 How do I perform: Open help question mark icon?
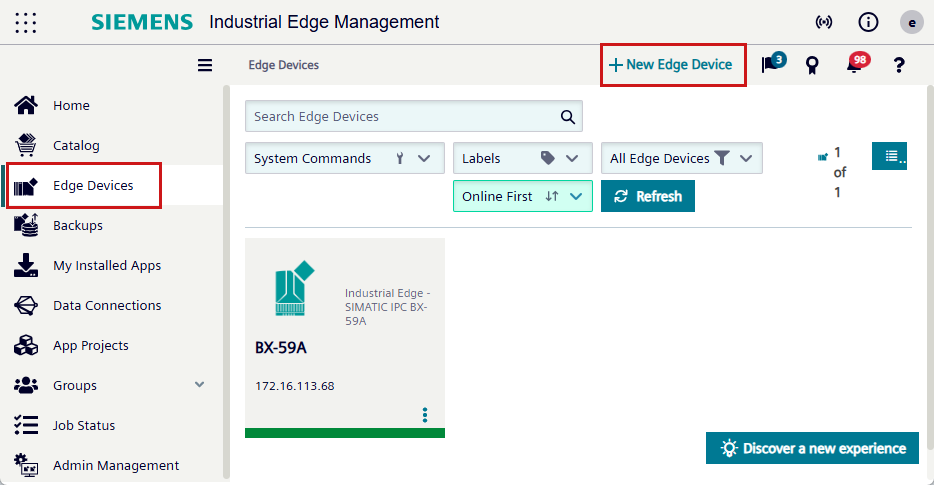899,65
